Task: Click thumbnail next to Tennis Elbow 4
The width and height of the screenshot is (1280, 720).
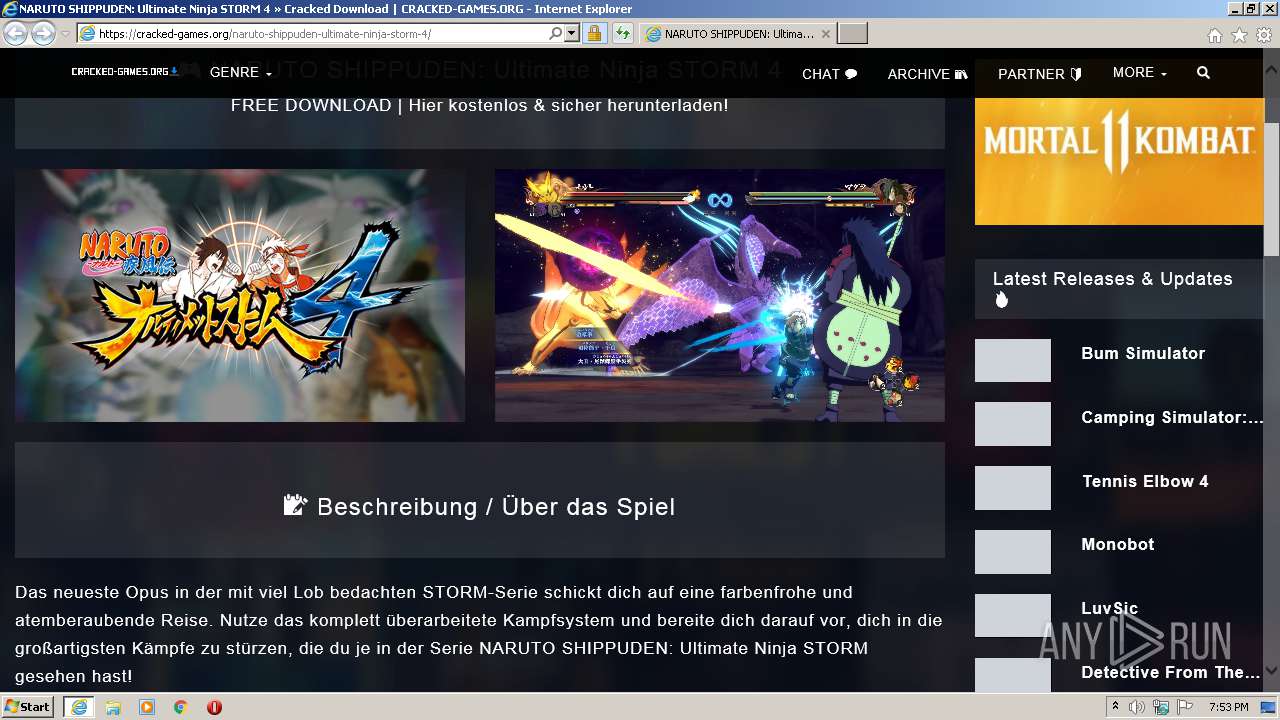Action: pos(1013,488)
